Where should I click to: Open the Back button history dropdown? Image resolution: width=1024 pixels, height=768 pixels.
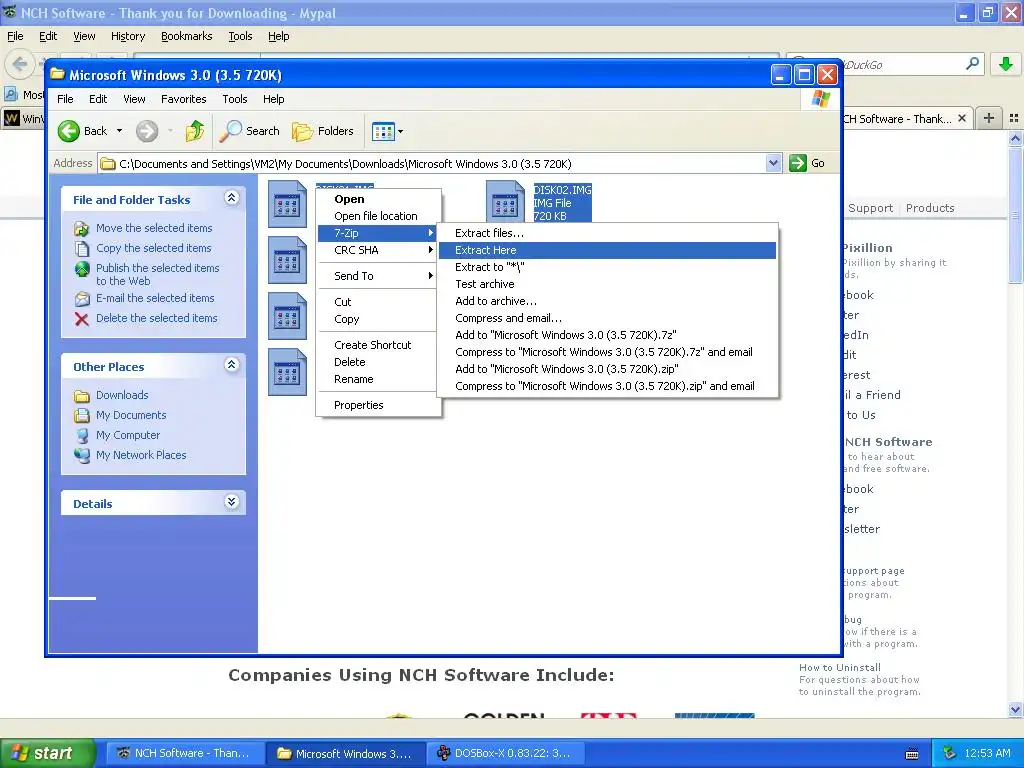coord(120,131)
